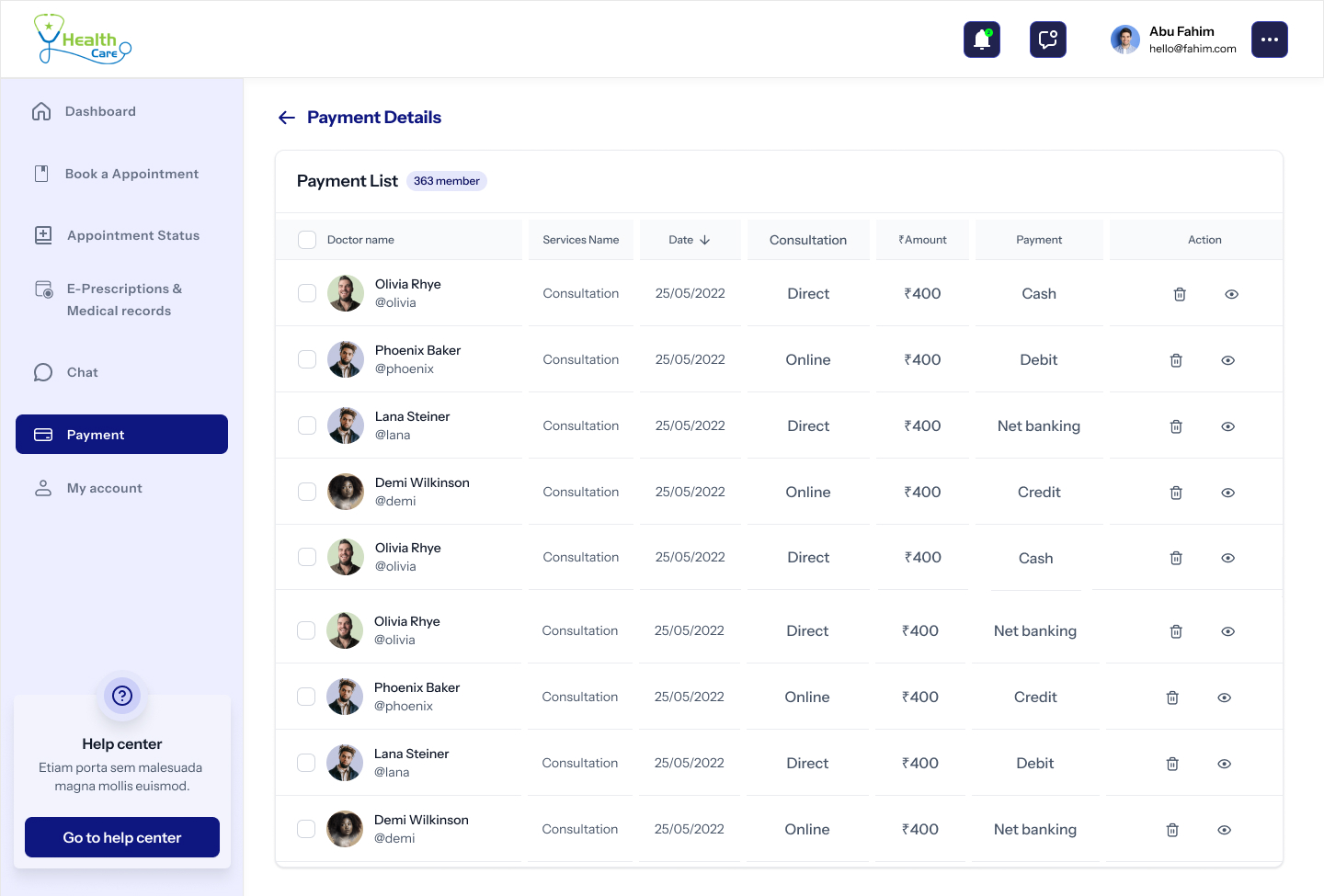Click the help center question mark icon
Viewport: 1324px width, 896px height.
tap(122, 696)
